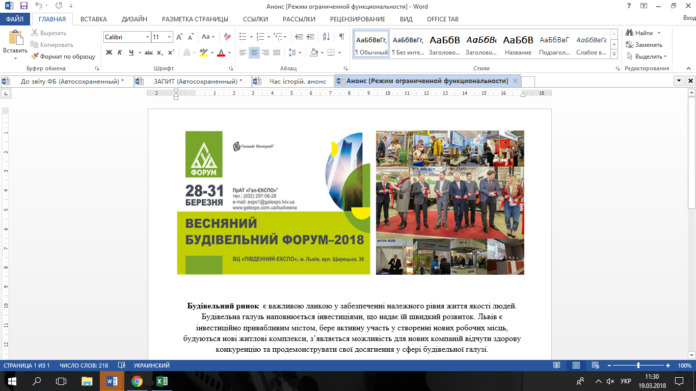The image size is (696, 391).
Task: Open Выделить selection menu
Action: pos(646,56)
